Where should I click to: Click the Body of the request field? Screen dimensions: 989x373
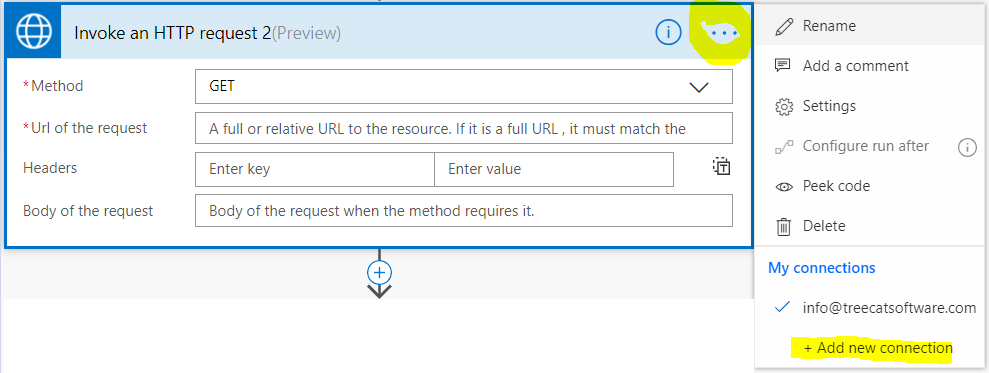pyautogui.click(x=464, y=211)
